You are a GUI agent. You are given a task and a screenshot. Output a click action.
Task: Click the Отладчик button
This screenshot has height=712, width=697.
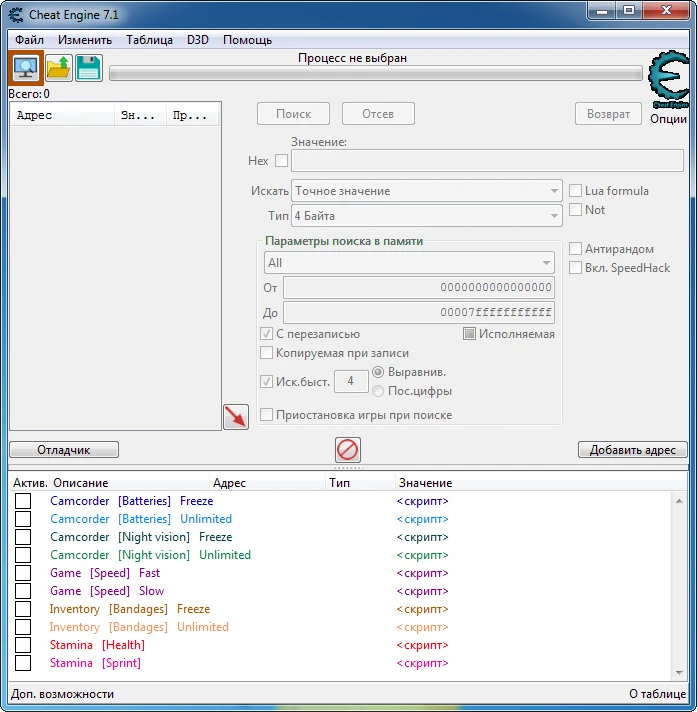coord(64,450)
